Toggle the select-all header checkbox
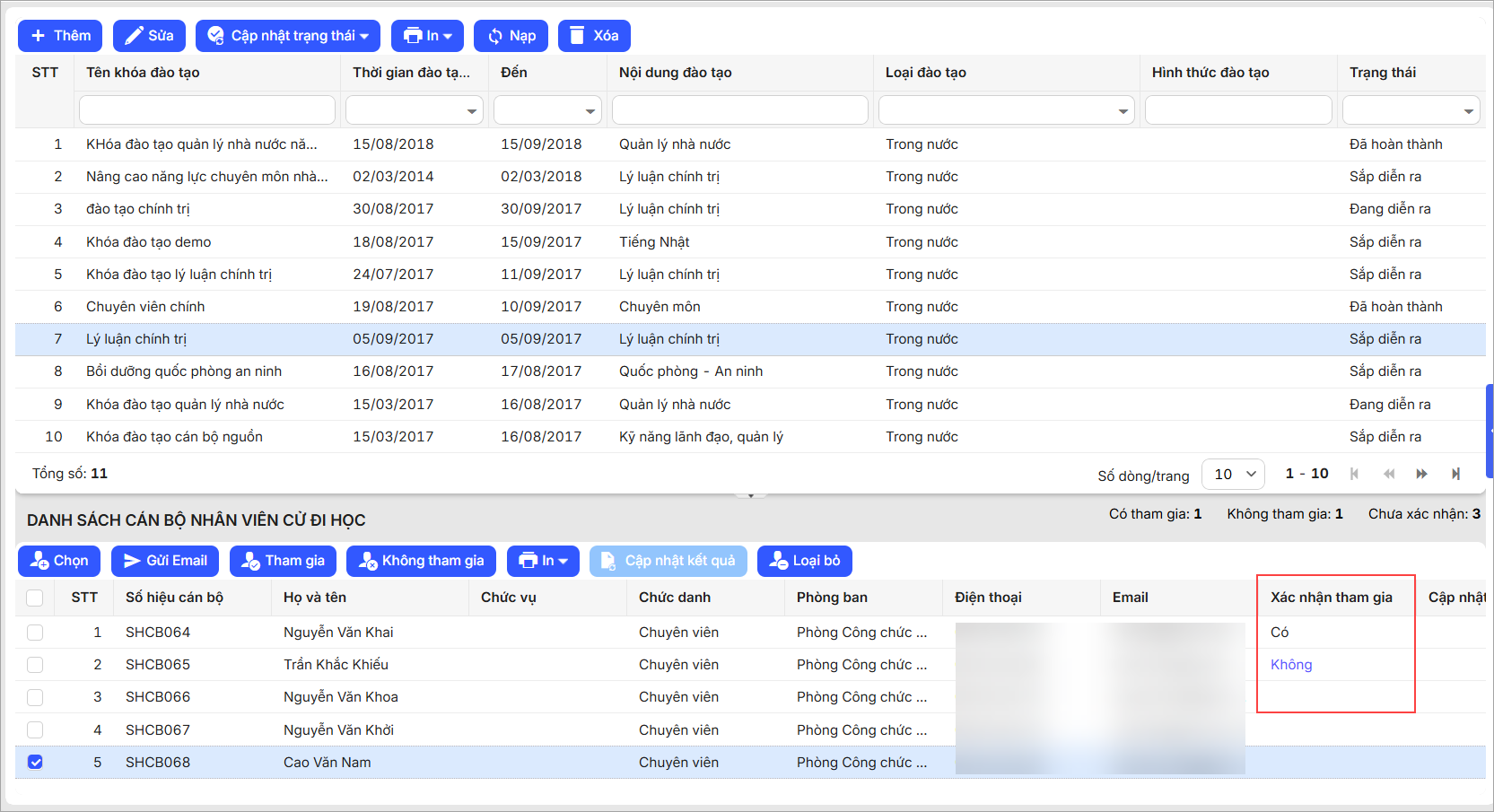The height and width of the screenshot is (812, 1494). click(35, 598)
